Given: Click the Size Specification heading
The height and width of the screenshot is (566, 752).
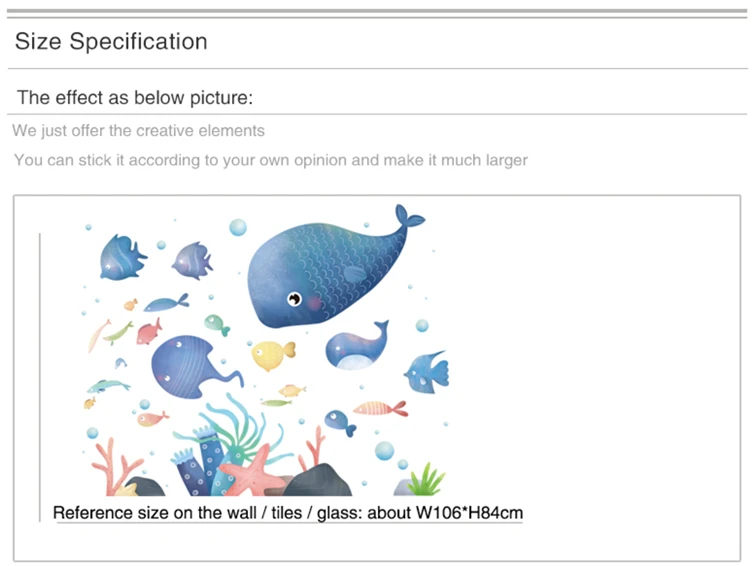Looking at the screenshot, I should pyautogui.click(x=111, y=41).
